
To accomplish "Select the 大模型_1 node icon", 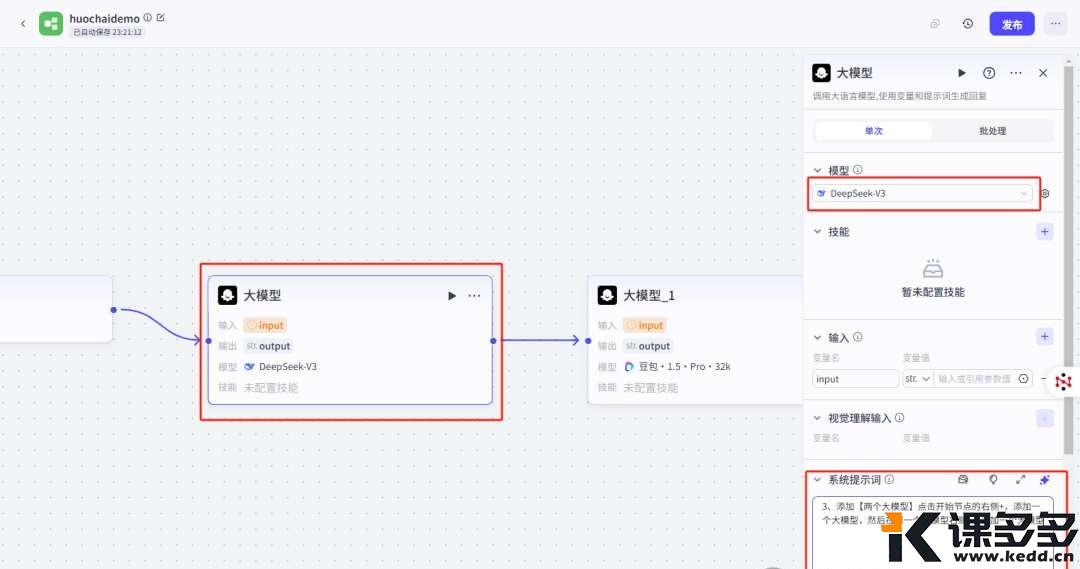I will (x=607, y=296).
